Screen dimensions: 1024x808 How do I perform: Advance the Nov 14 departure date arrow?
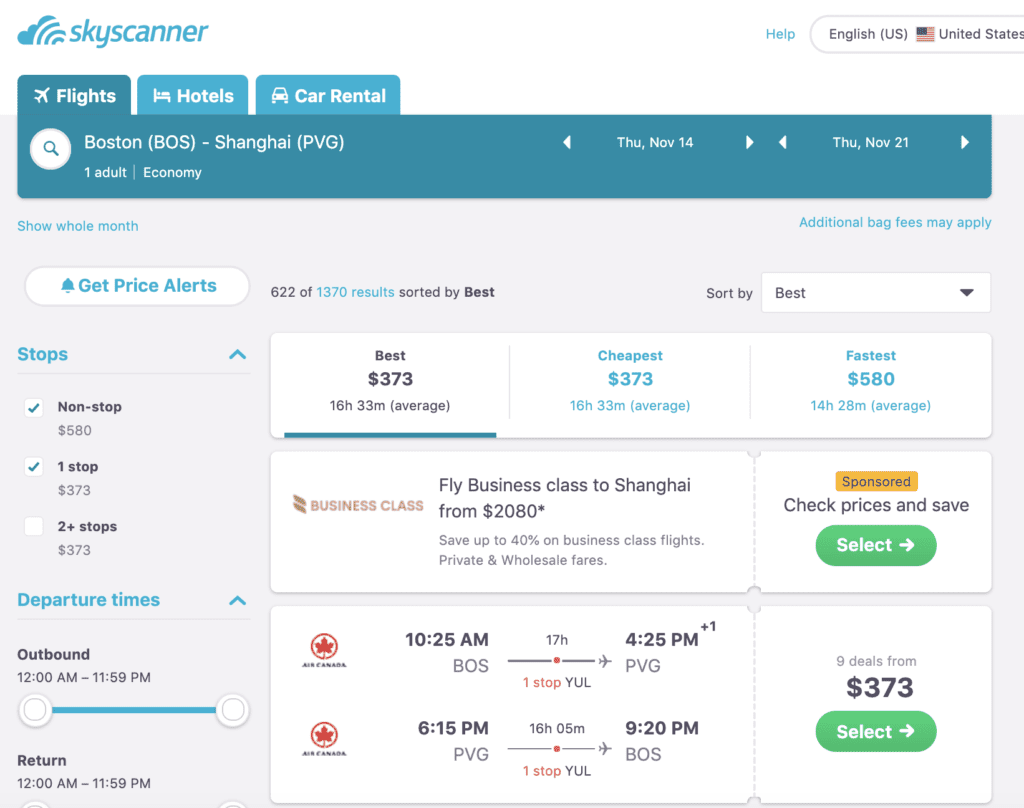coord(750,142)
